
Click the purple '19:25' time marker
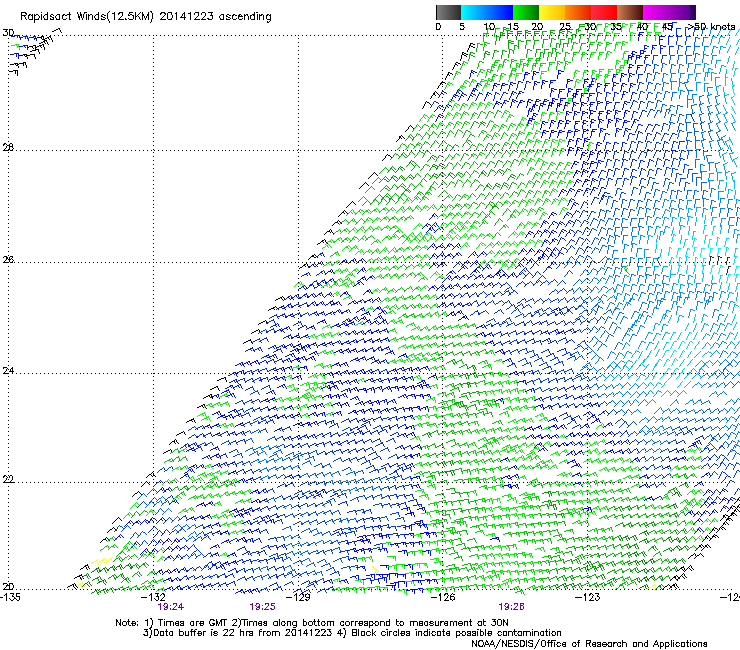262,607
